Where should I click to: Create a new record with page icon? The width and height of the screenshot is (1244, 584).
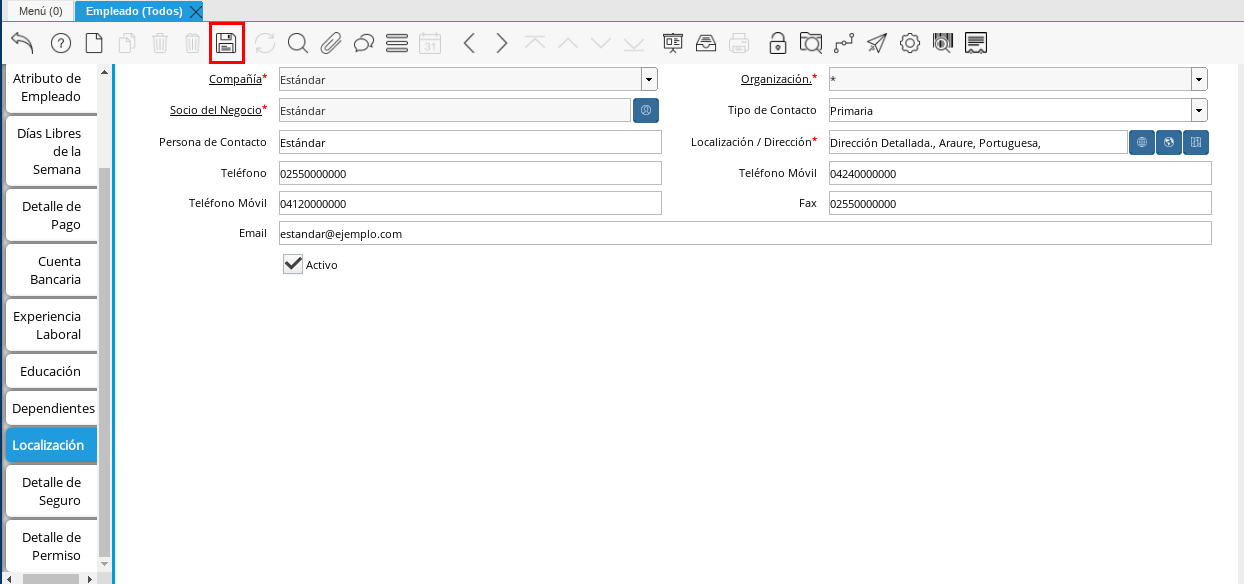[x=93, y=43]
